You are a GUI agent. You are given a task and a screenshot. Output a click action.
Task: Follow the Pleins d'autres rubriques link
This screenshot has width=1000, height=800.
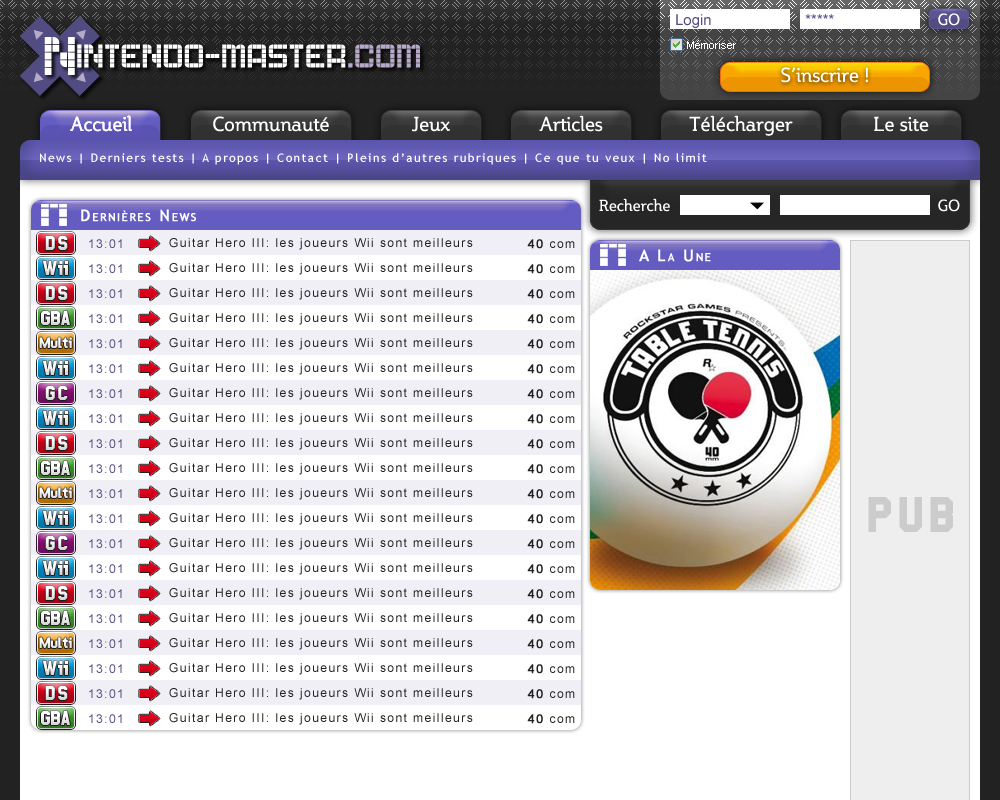(432, 158)
